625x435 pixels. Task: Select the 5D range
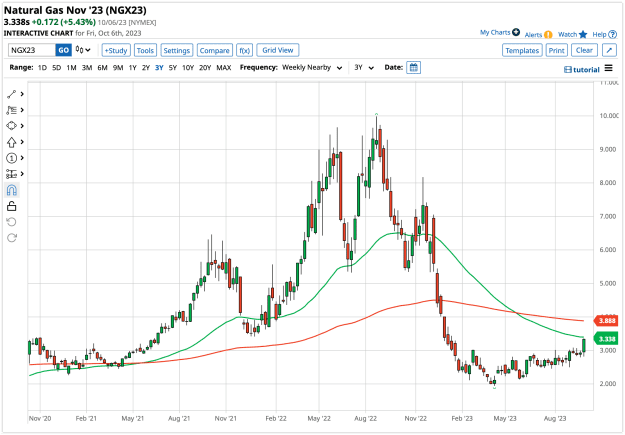tap(57, 68)
